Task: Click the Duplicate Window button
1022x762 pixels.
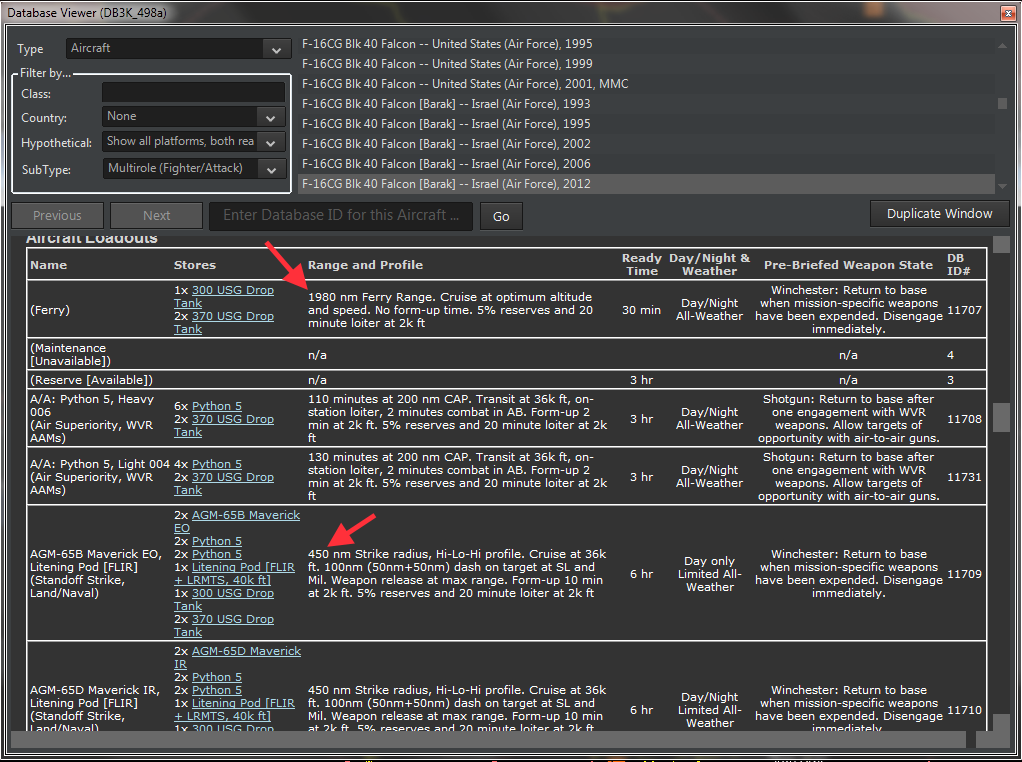Action: (x=939, y=214)
